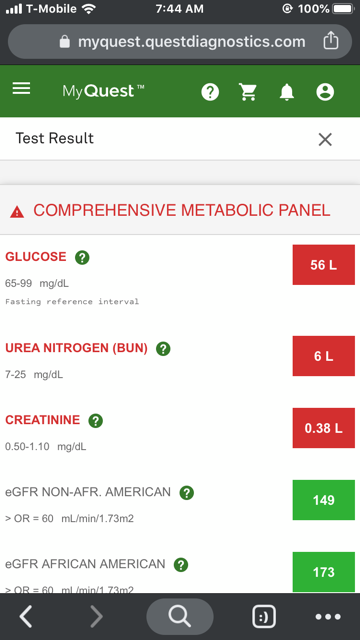Open the browser more options menu
This screenshot has width=360, height=640.
(328, 617)
